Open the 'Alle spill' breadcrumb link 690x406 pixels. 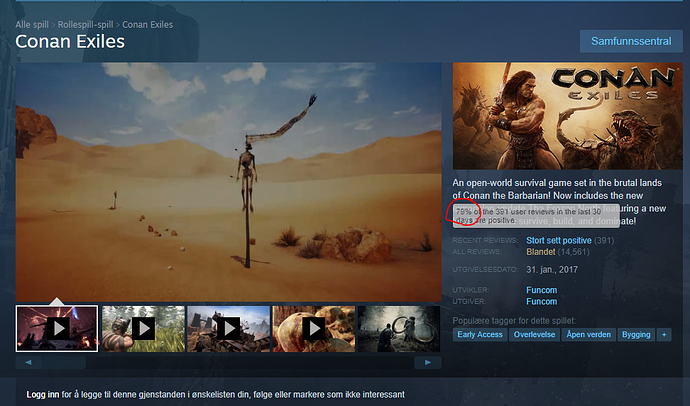pyautogui.click(x=32, y=25)
